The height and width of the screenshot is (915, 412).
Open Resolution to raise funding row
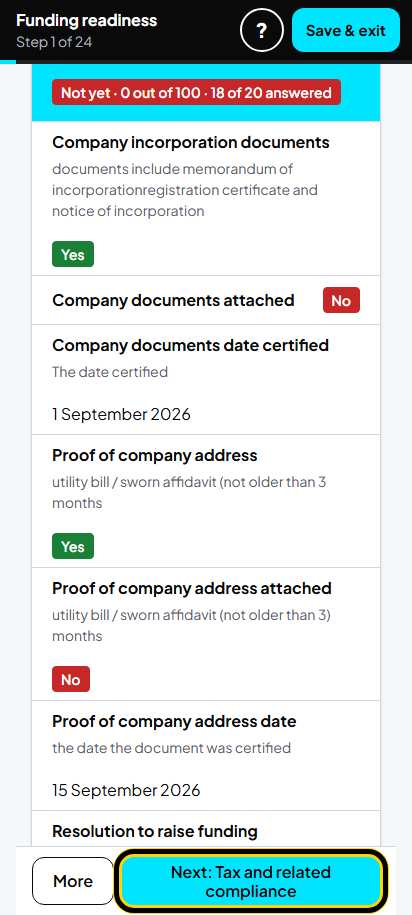click(206, 828)
